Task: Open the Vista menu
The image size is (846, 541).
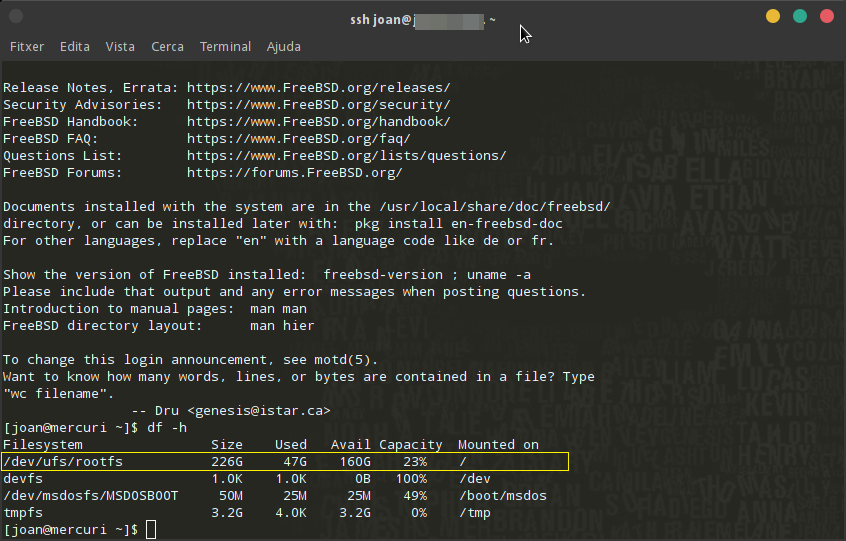Action: point(120,47)
